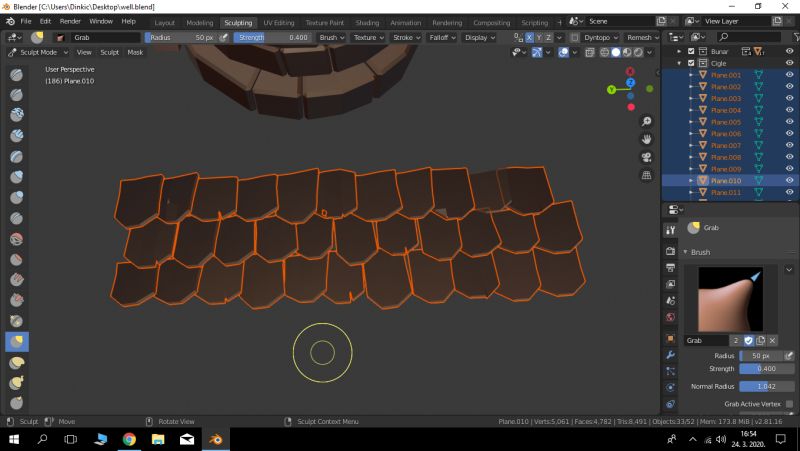800x451 pixels.
Task: Open File Explorer from the taskbar
Action: 158,439
